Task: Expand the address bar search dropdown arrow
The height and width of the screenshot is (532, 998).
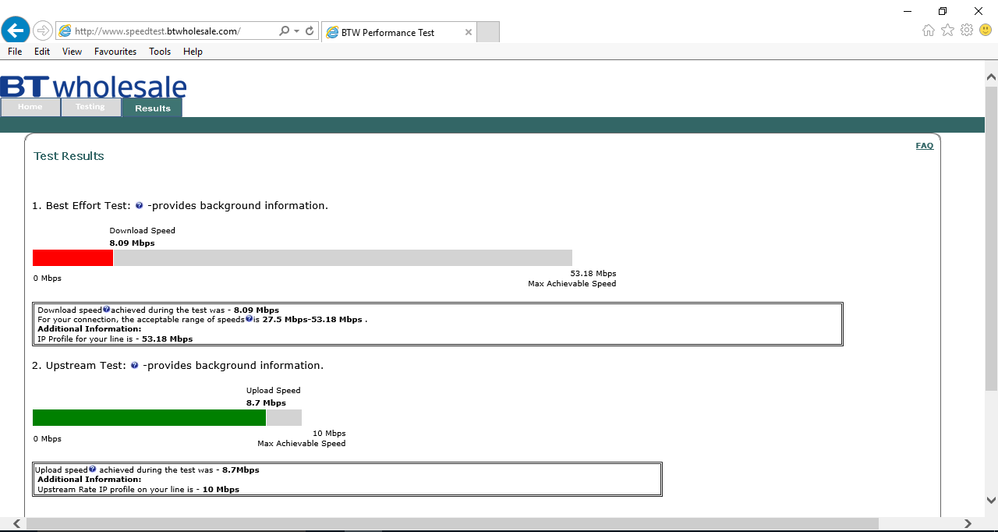Action: click(x=297, y=31)
